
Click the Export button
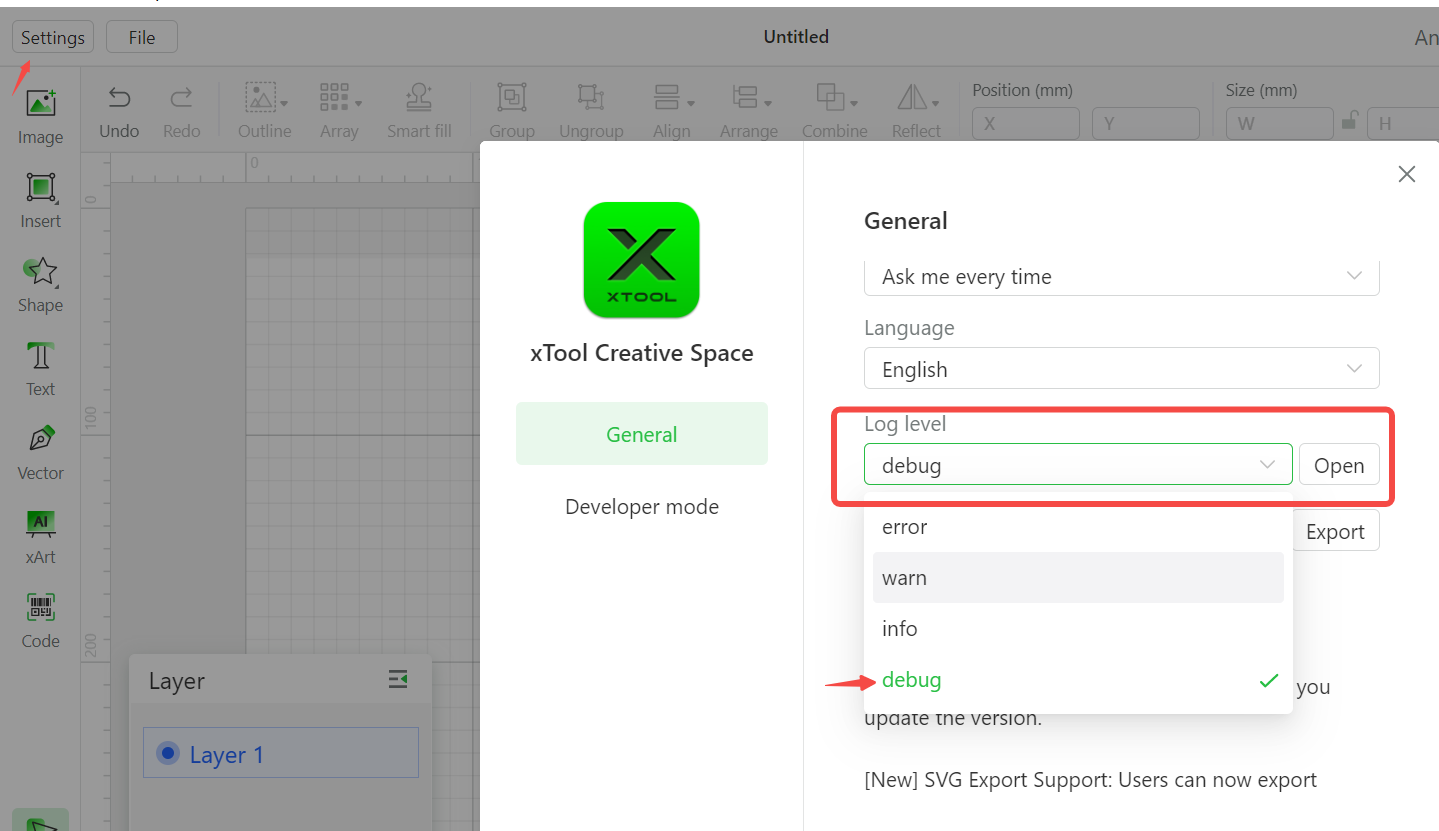tap(1336, 531)
